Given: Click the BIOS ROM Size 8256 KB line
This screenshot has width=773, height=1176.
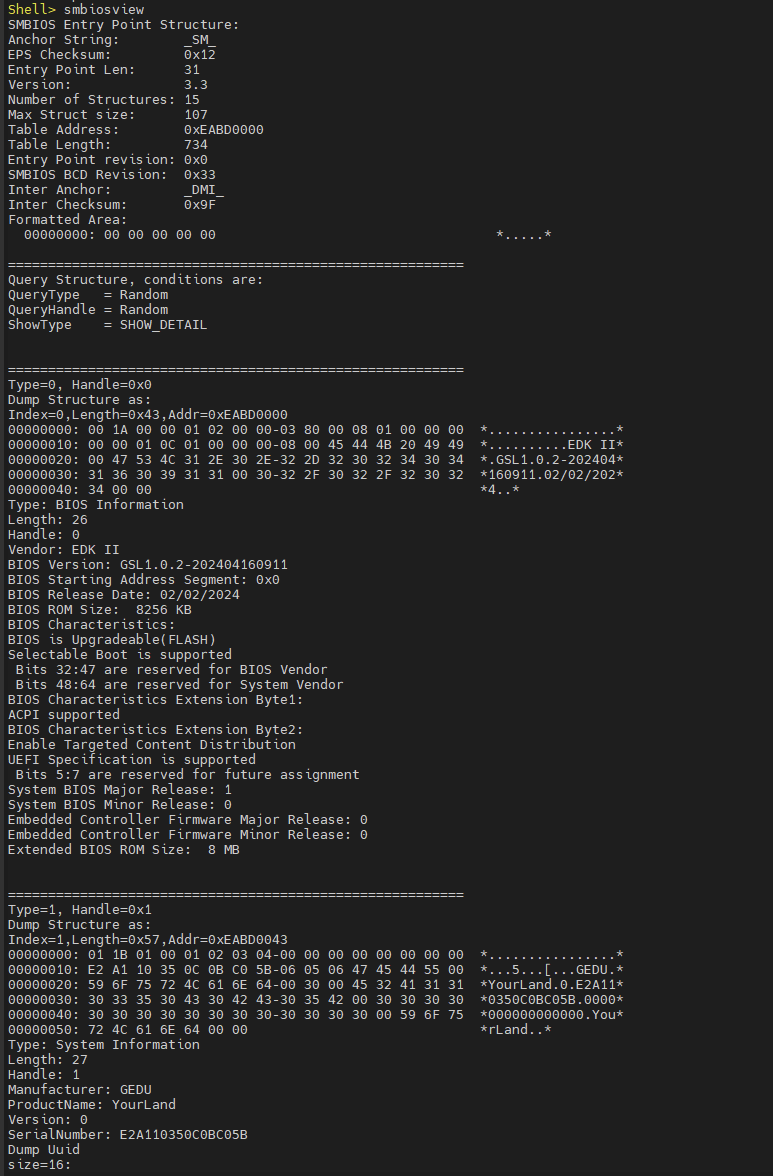Looking at the screenshot, I should (x=100, y=610).
